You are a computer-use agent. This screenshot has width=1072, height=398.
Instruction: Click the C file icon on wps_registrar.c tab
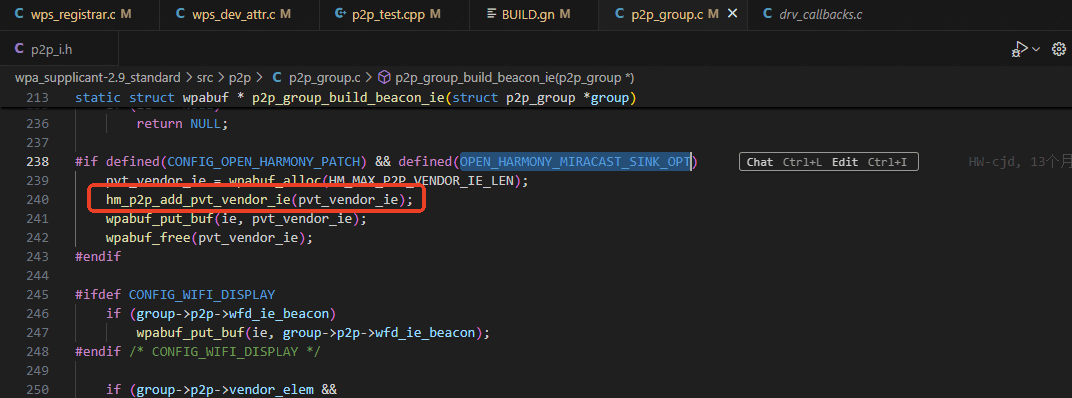point(18,14)
